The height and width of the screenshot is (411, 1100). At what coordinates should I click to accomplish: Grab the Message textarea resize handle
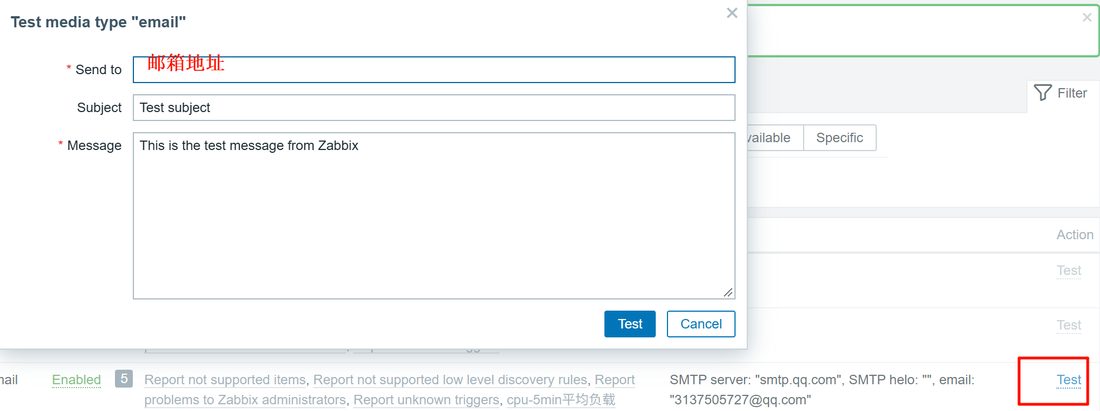click(x=728, y=292)
